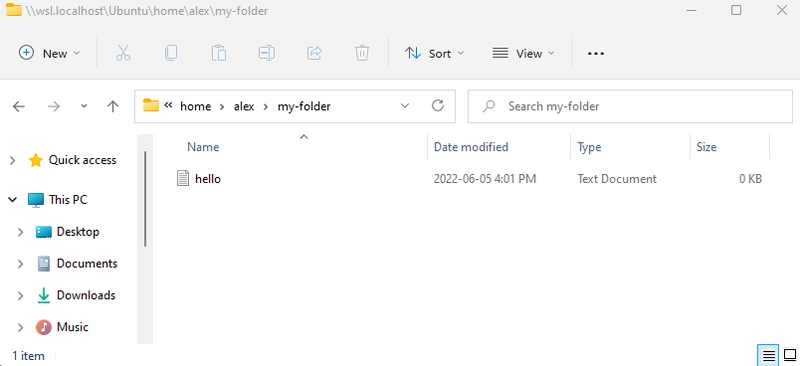Go back with the left arrow
The height and width of the screenshot is (366, 800).
point(19,106)
